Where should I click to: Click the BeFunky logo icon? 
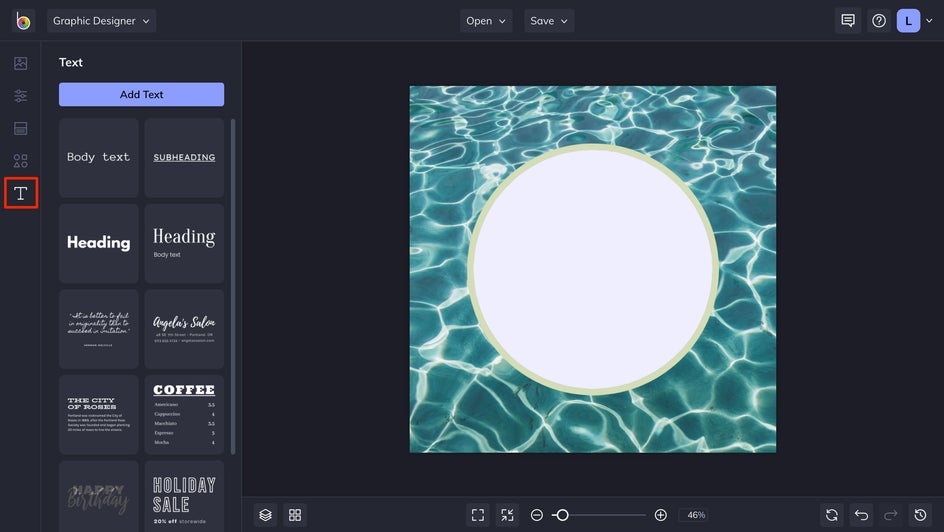(x=23, y=21)
